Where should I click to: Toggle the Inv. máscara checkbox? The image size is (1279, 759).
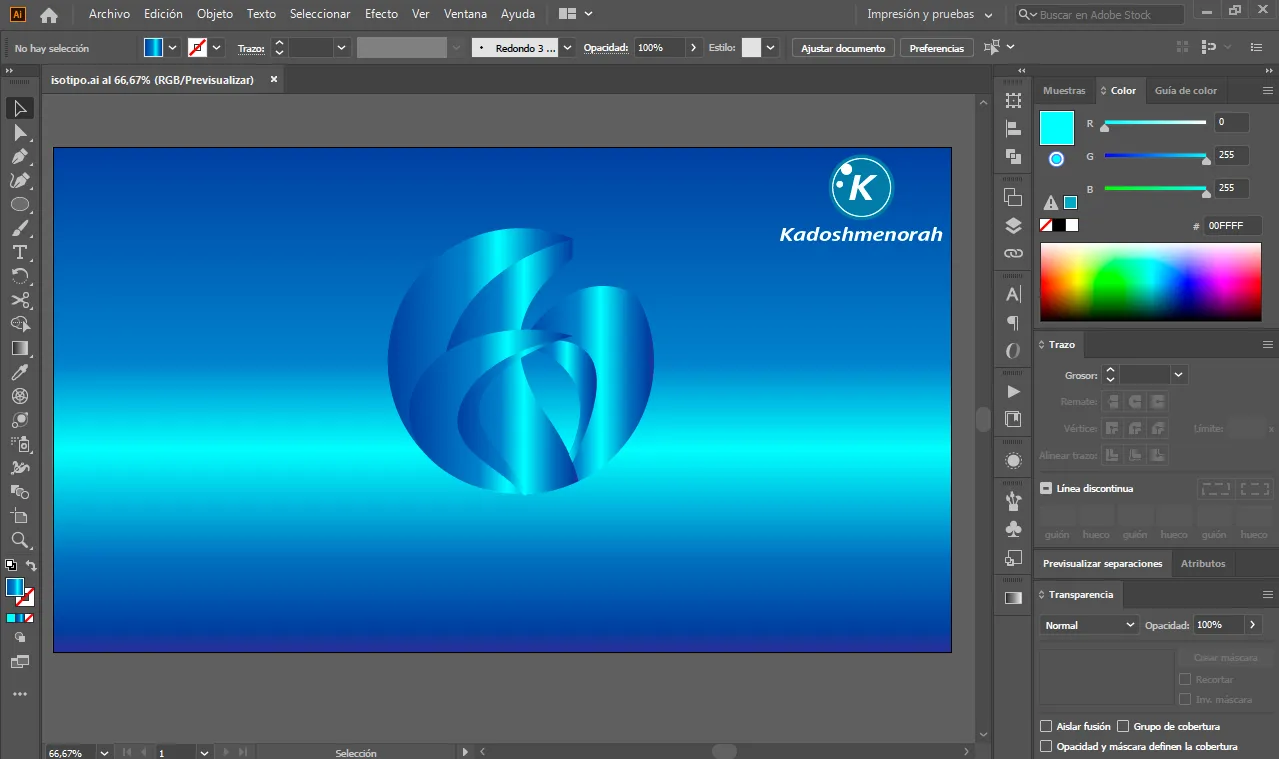pos(1185,699)
